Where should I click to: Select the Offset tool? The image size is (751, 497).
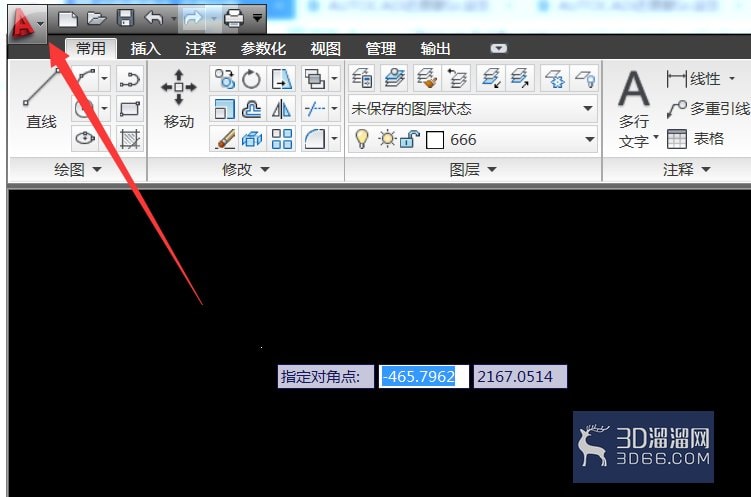(251, 109)
